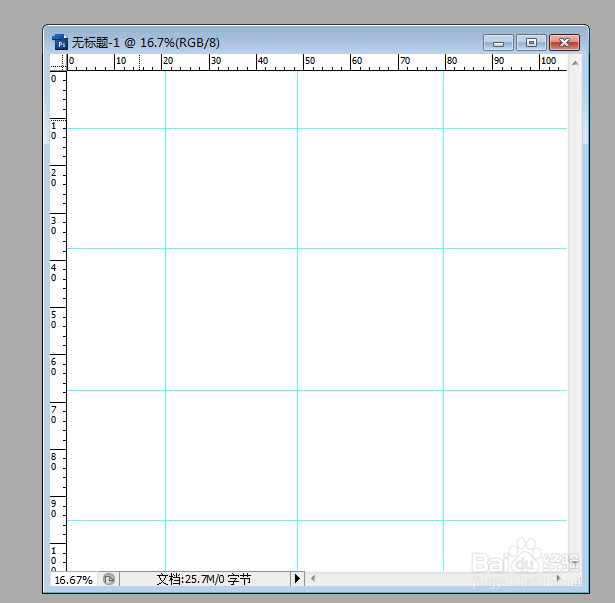The width and height of the screenshot is (615, 603).
Task: Click the ruler origin corner box
Action: (58, 62)
